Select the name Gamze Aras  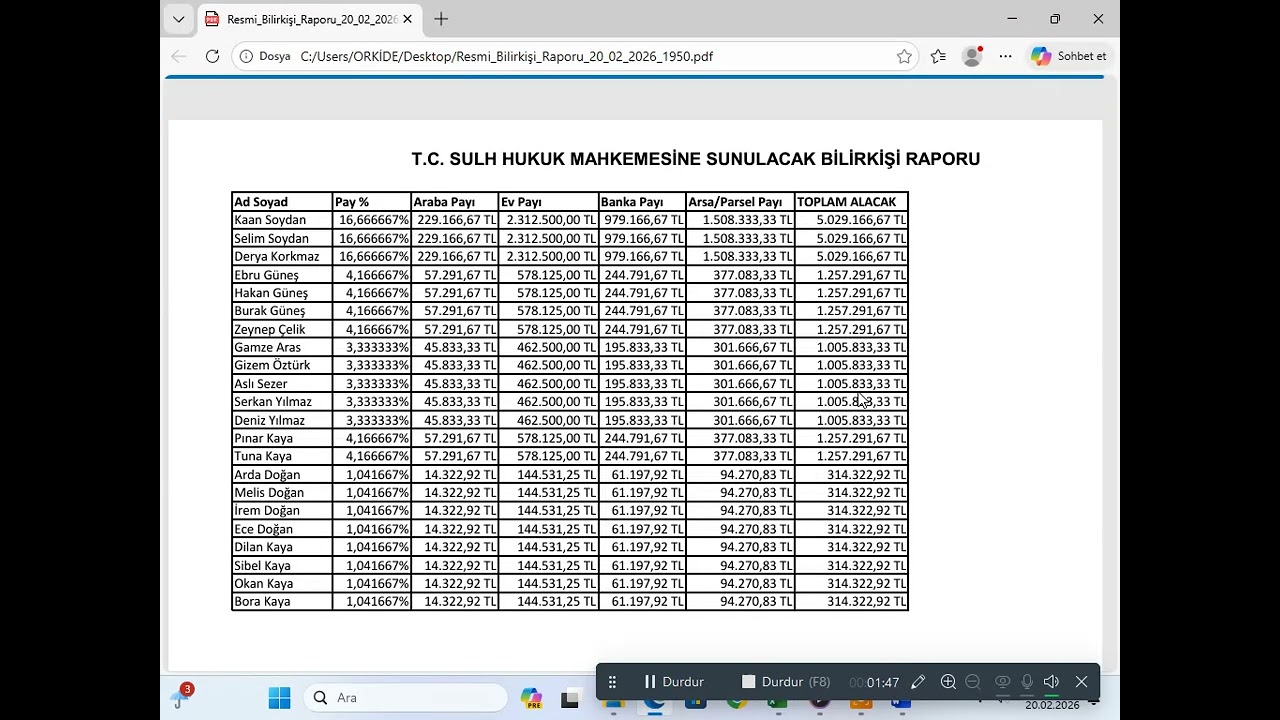point(267,348)
